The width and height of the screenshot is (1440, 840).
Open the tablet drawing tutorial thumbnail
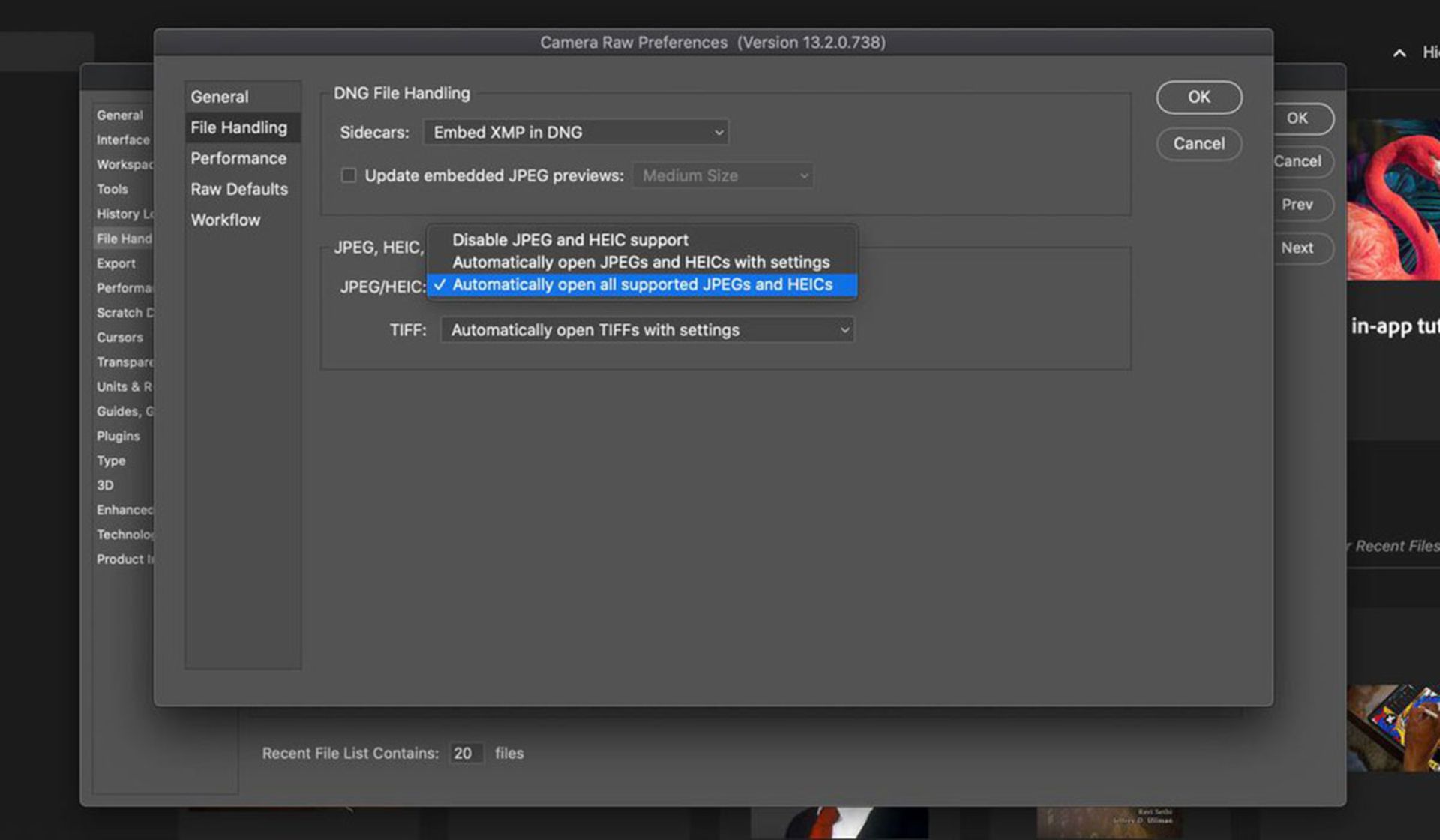pos(1393,727)
